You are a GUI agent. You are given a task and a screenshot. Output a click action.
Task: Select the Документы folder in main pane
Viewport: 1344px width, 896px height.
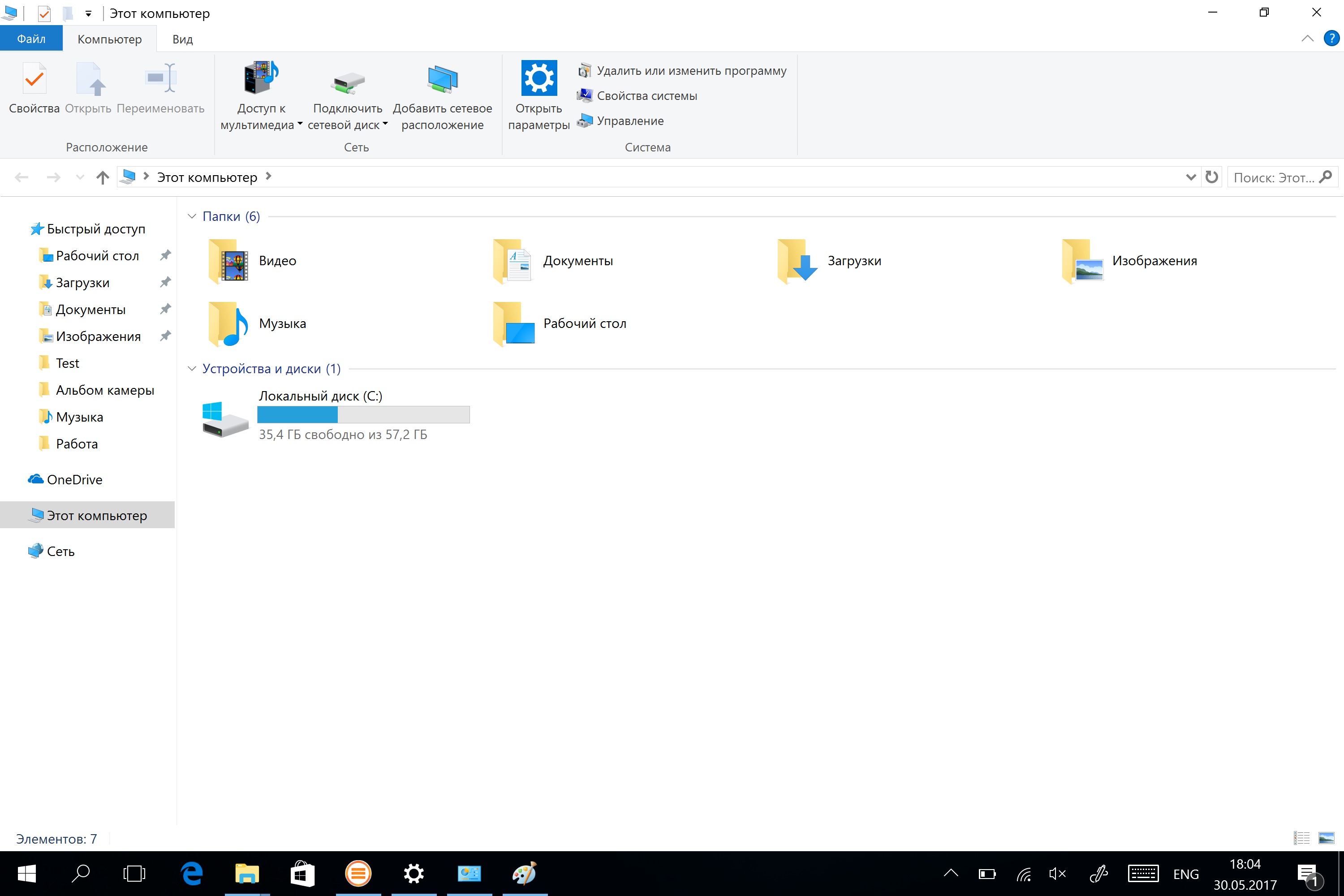pos(552,261)
